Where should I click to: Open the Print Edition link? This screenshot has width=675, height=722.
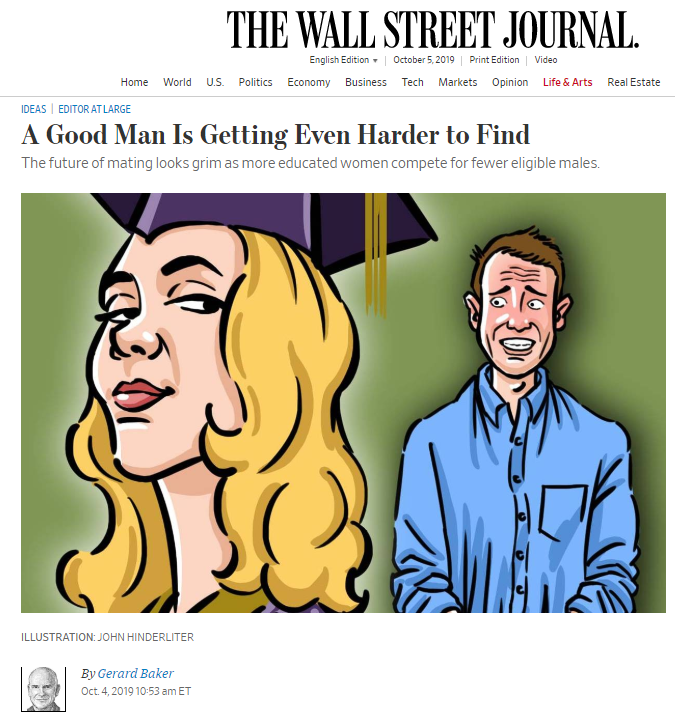494,60
